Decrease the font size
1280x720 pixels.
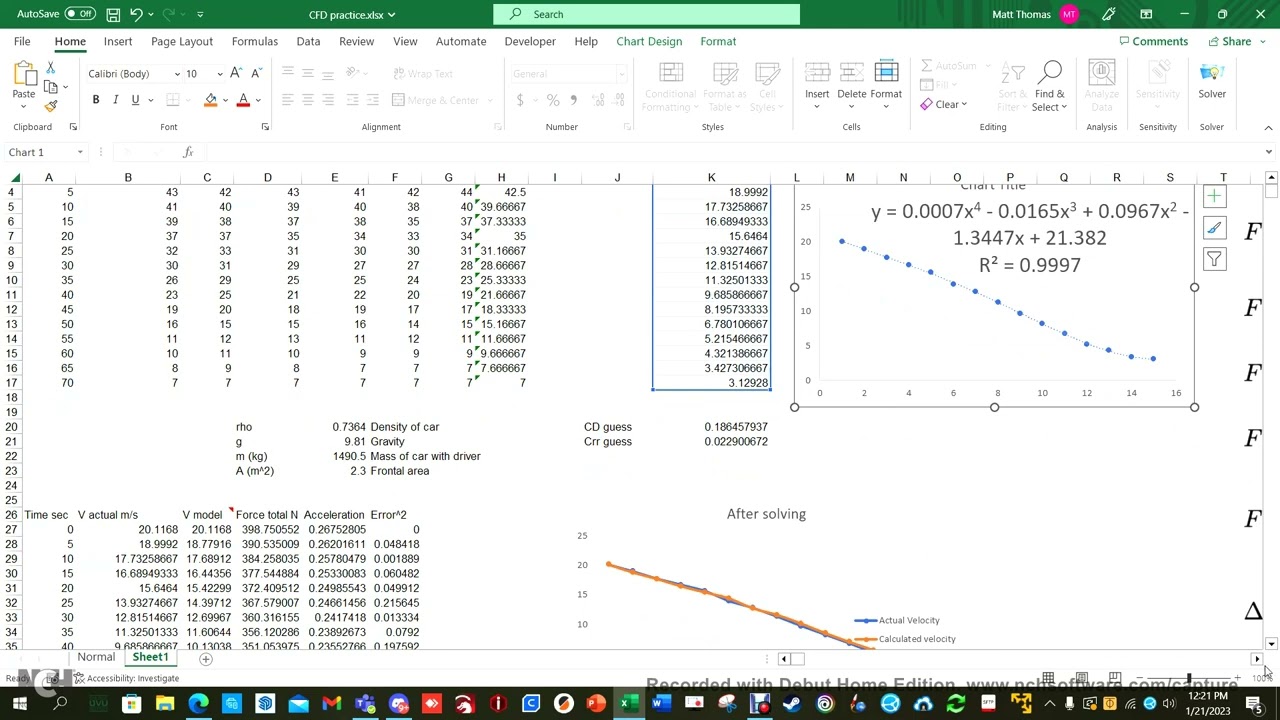256,73
